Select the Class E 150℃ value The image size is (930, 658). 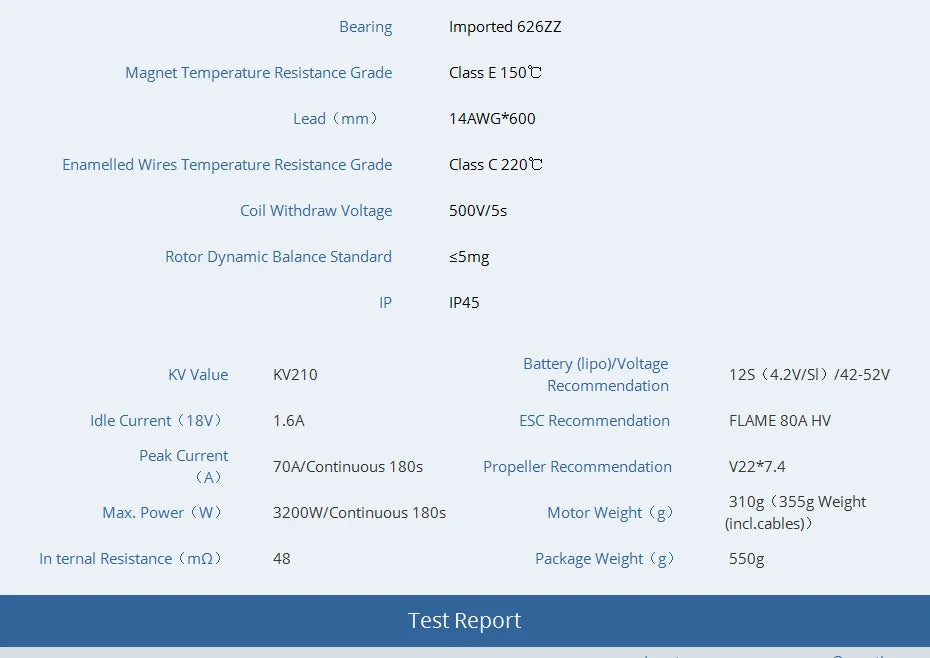pyautogui.click(x=495, y=72)
